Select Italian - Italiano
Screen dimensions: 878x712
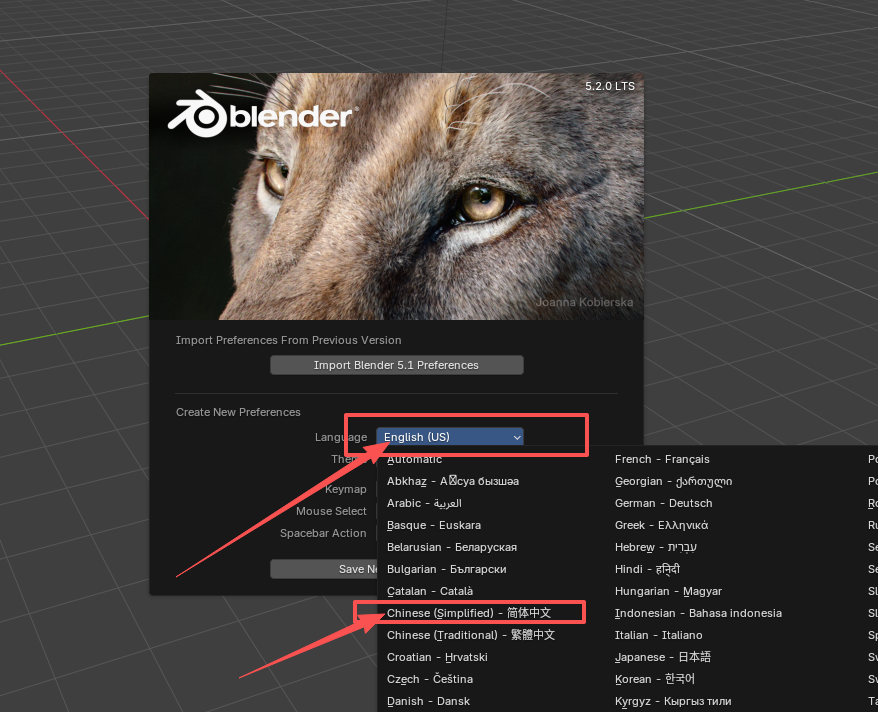click(658, 635)
